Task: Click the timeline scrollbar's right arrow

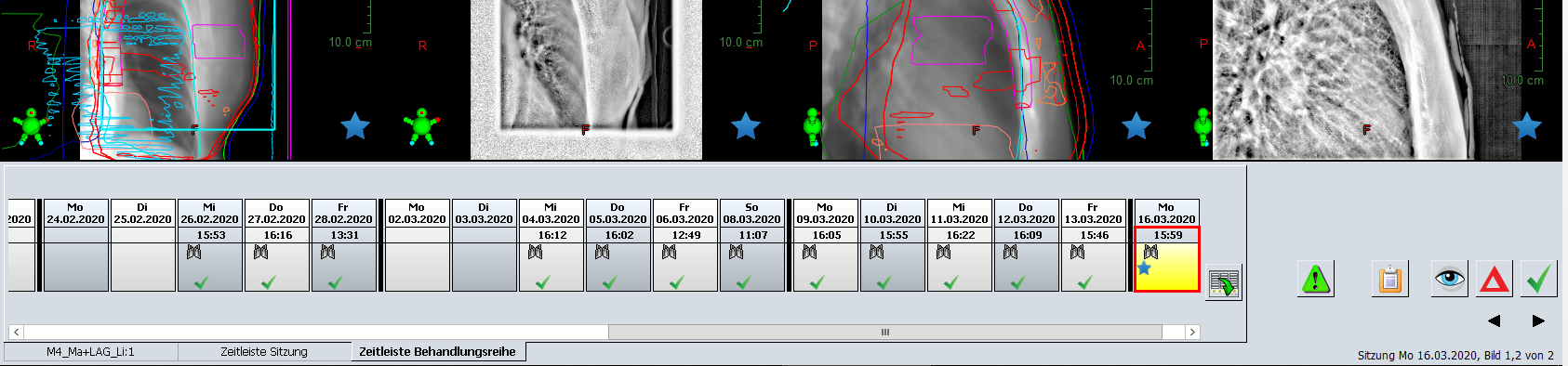Action: click(1192, 332)
